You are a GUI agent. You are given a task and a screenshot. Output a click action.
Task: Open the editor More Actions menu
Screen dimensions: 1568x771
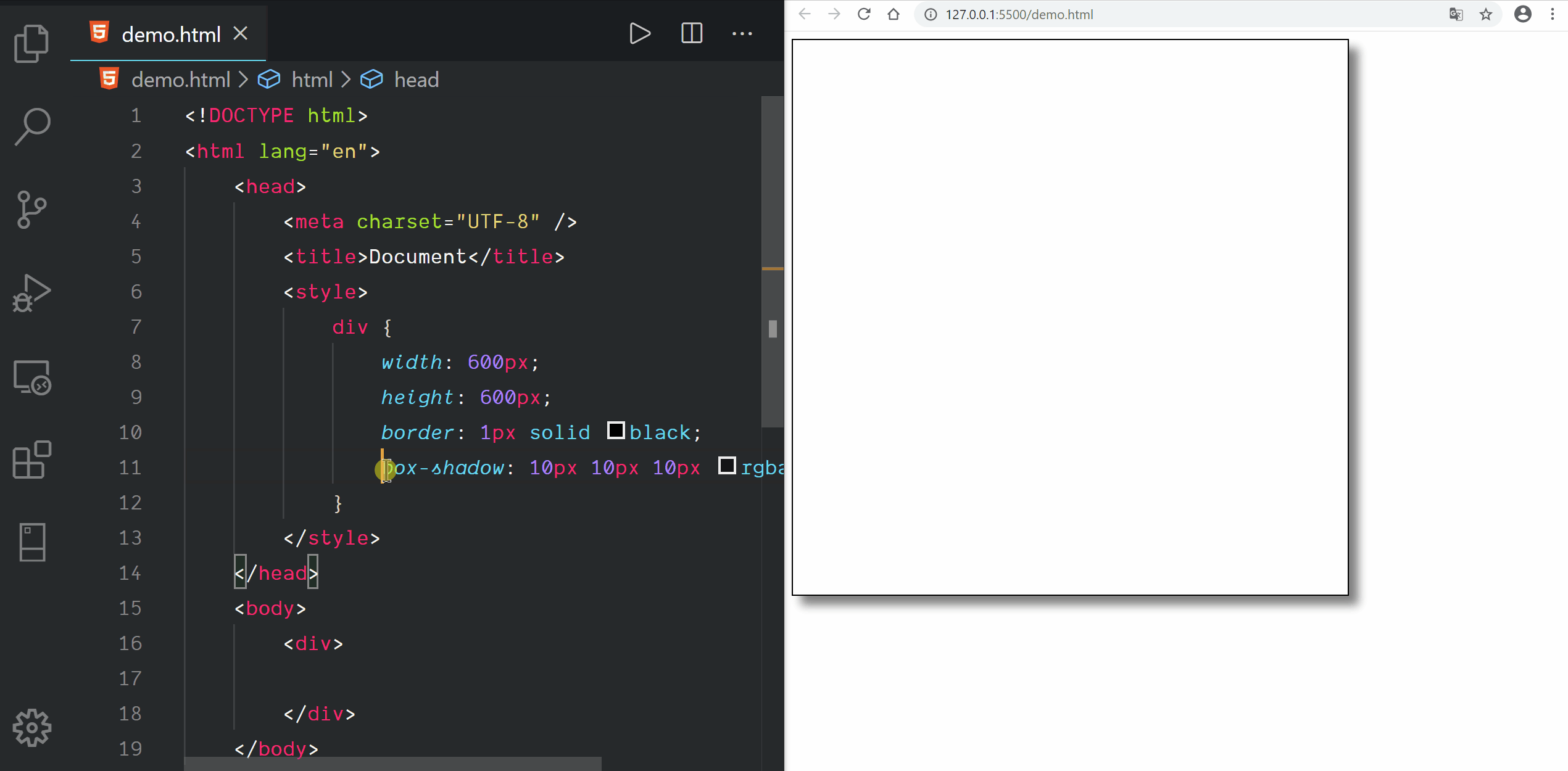[742, 33]
